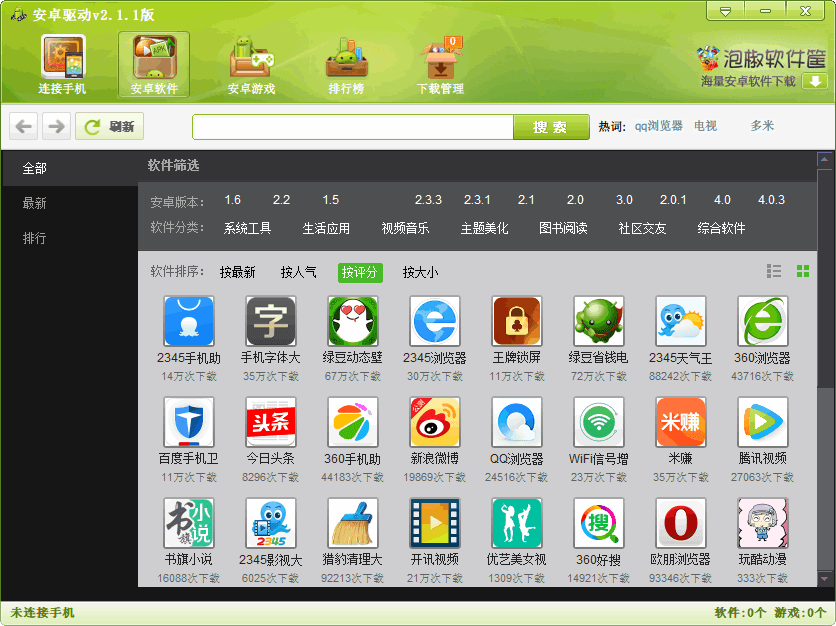
Task: Open the 王牌锁屏 lock app icon
Action: point(517,322)
